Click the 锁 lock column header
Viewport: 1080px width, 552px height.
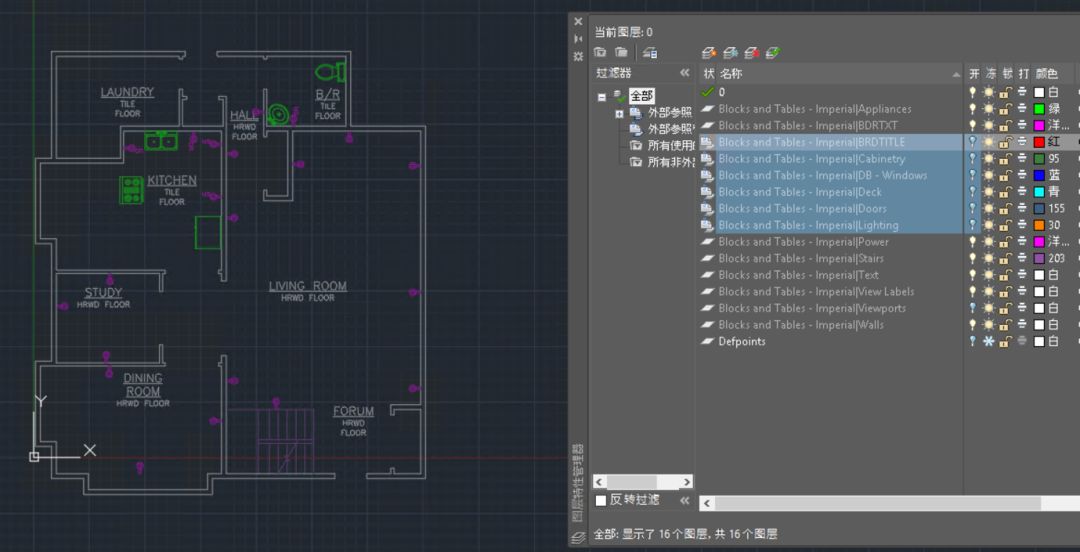pos(1007,74)
